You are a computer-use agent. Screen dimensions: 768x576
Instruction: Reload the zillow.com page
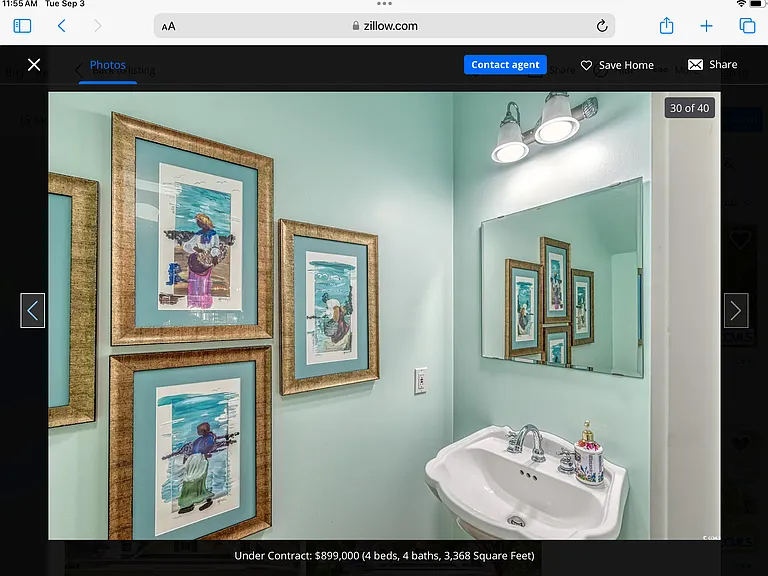click(x=602, y=26)
